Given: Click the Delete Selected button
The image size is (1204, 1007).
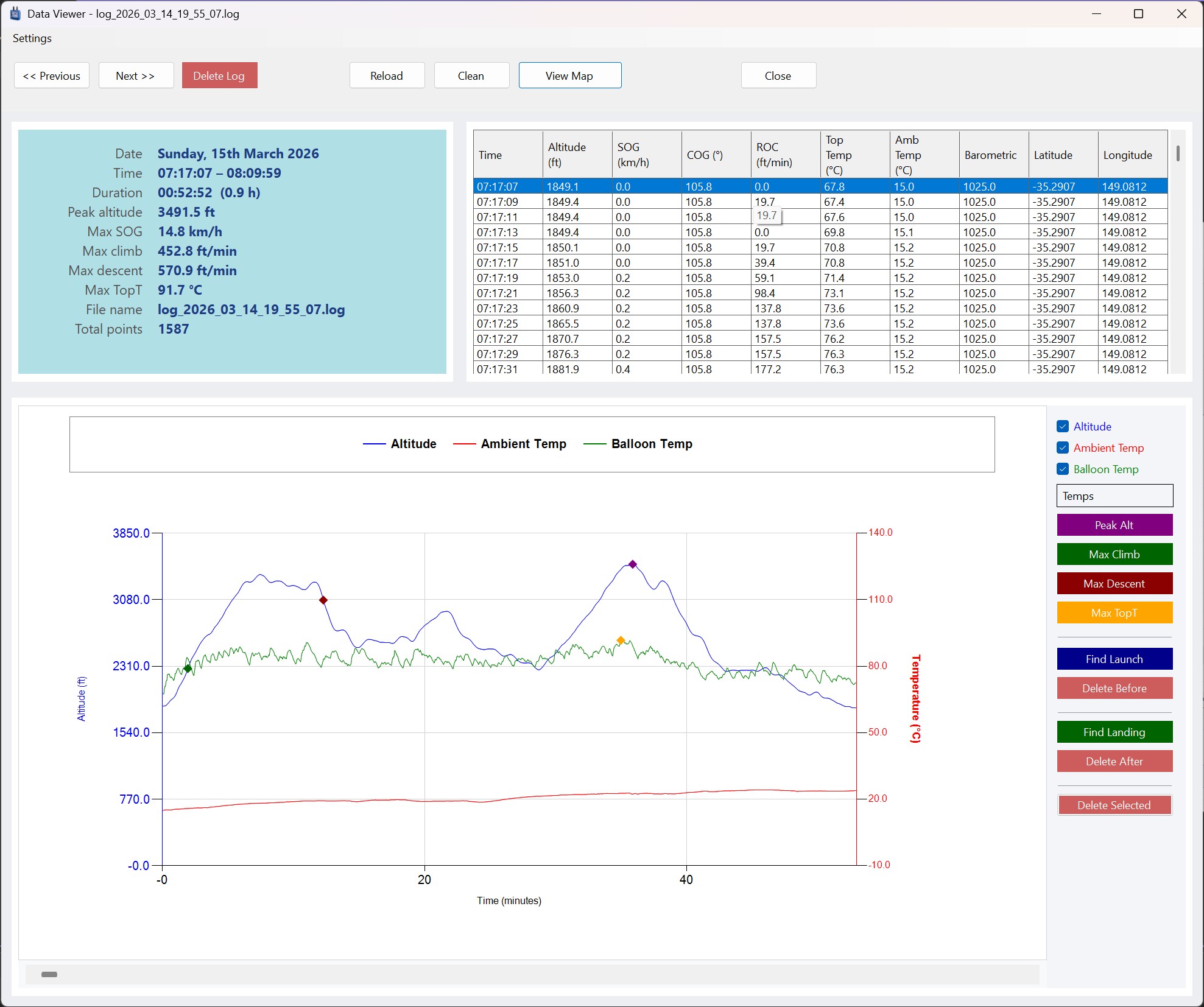Looking at the screenshot, I should (1114, 805).
